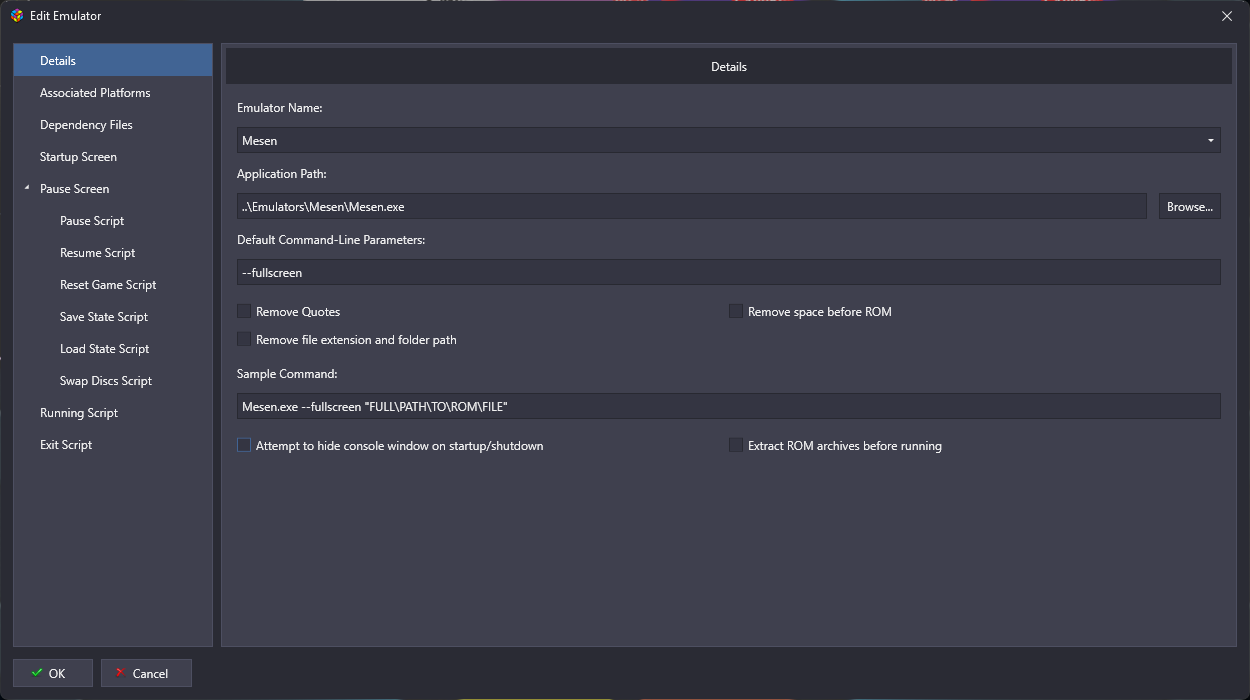Image resolution: width=1250 pixels, height=700 pixels.
Task: Collapse the Pause Screen tree arrow
Action: [27, 188]
